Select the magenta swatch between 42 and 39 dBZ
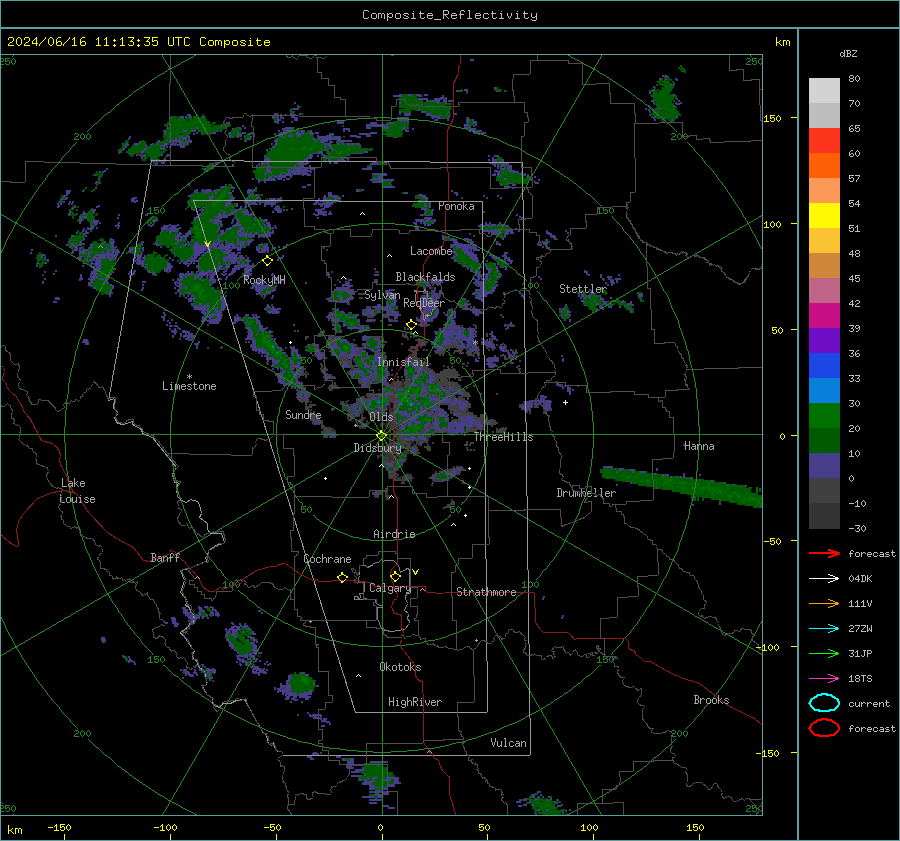900x841 pixels. point(824,316)
